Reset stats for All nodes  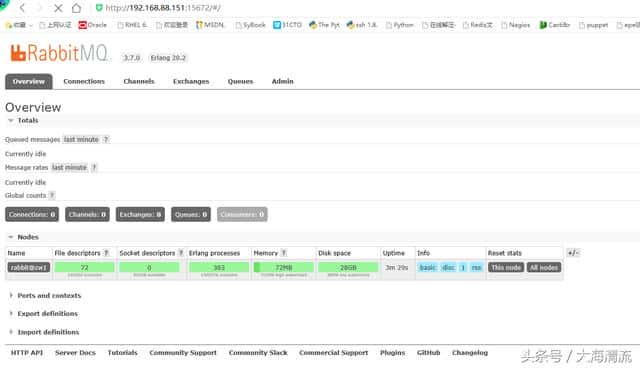click(x=544, y=268)
